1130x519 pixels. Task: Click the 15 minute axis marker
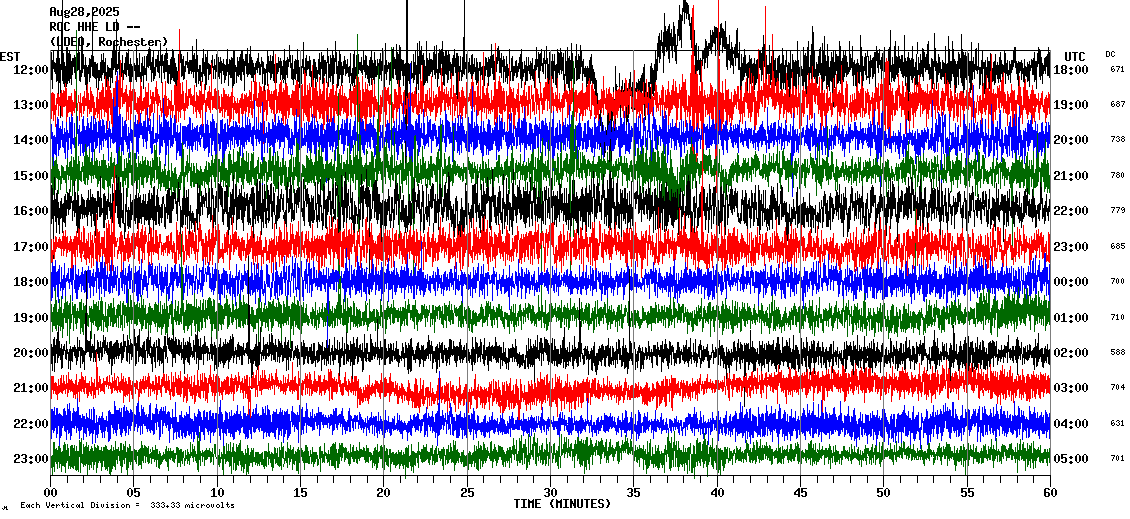pyautogui.click(x=301, y=492)
